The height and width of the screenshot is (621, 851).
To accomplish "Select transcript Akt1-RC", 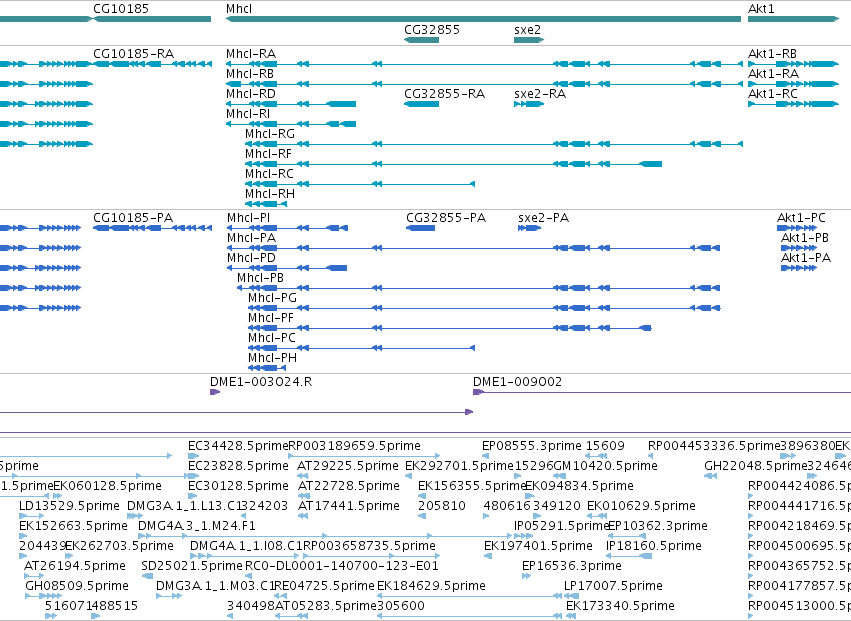I will (793, 104).
